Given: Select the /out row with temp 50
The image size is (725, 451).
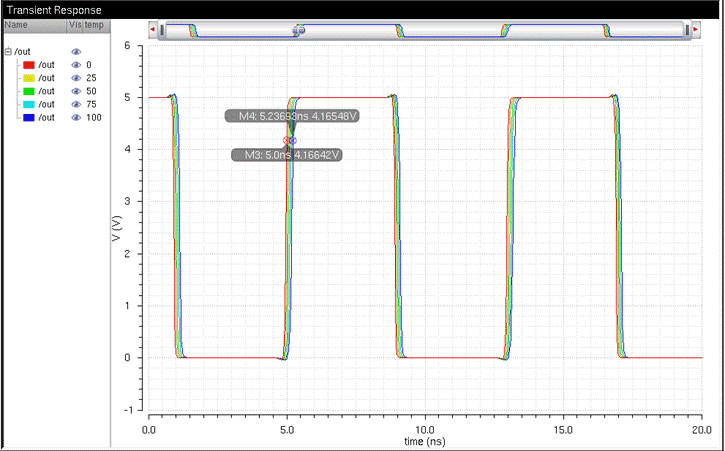Looking at the screenshot, I should coord(57,91).
